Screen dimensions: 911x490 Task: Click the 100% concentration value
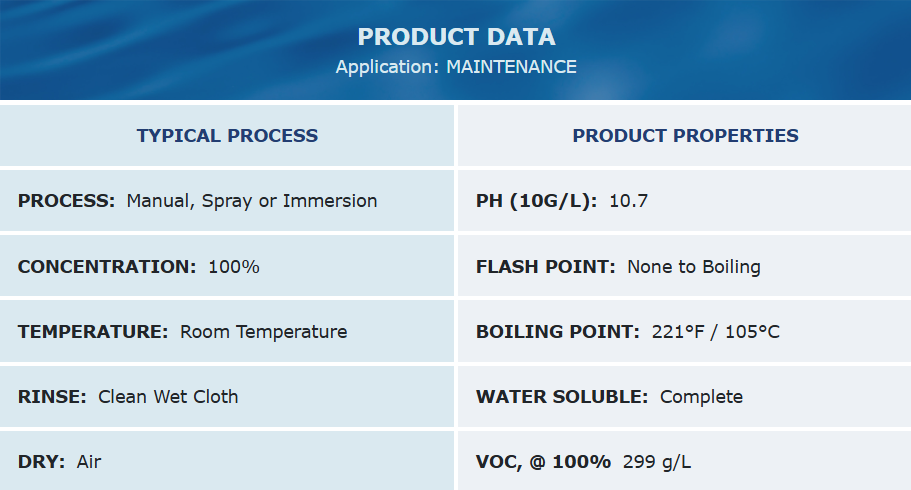234,267
